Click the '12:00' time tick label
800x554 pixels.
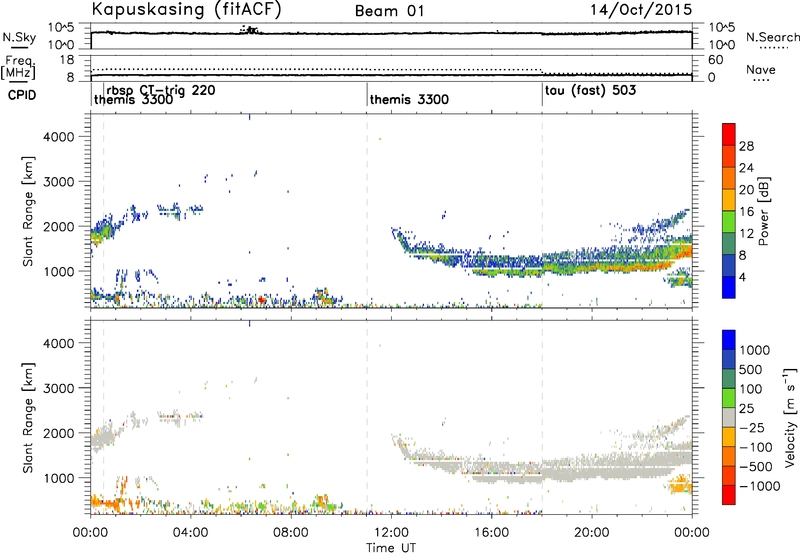point(391,533)
